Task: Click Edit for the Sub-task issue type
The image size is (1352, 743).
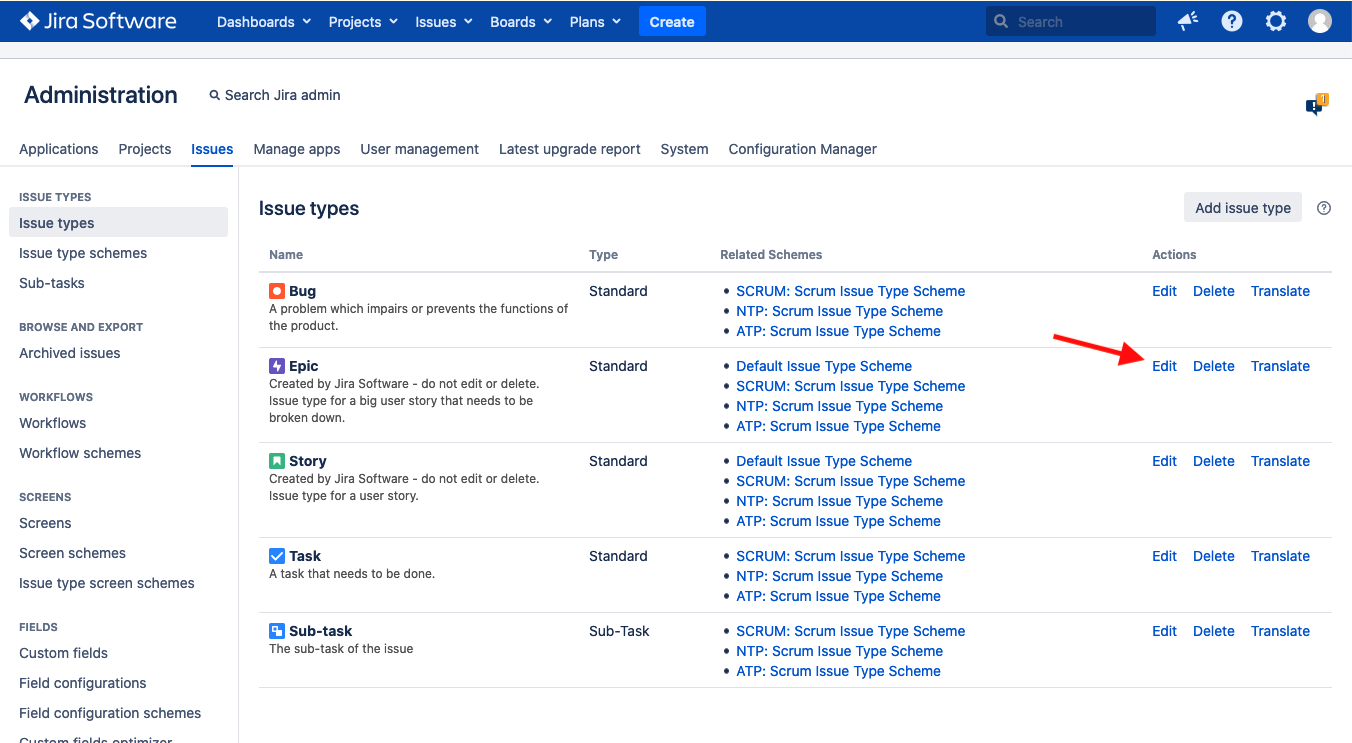Action: click(x=1165, y=631)
